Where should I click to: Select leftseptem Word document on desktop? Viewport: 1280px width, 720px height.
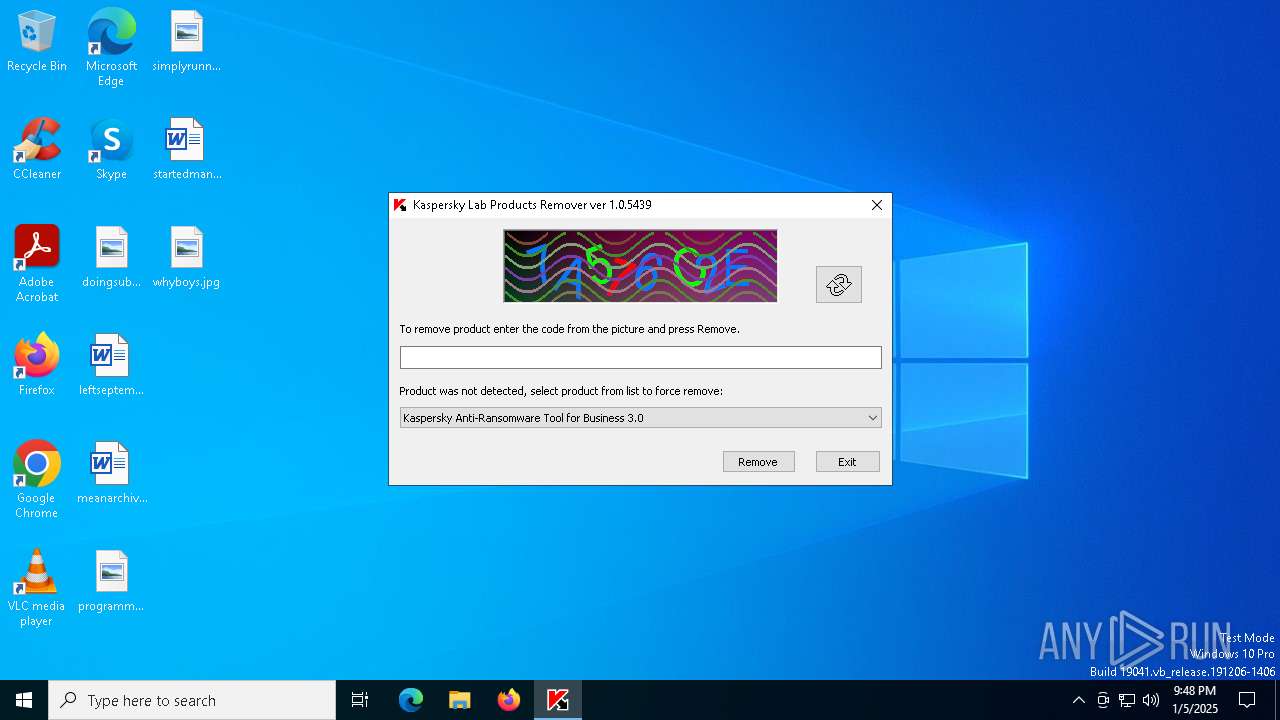pos(111,366)
